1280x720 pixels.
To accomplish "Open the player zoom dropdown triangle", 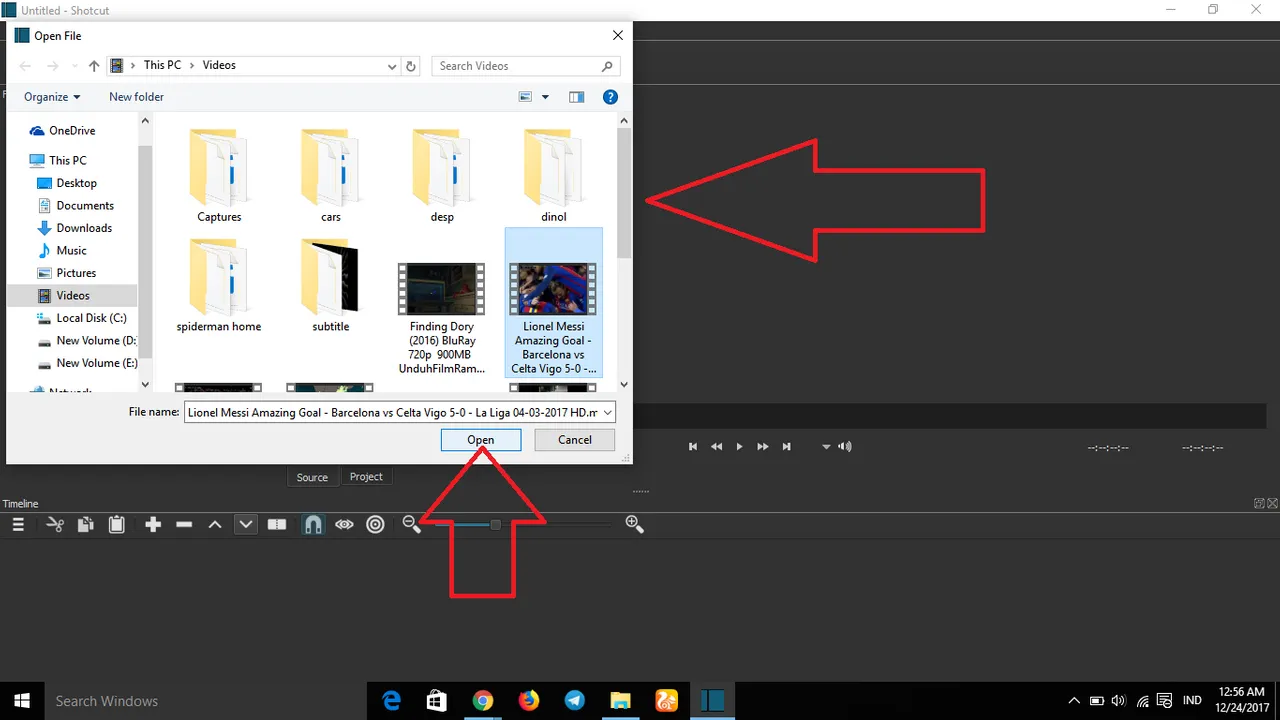I will pos(826,447).
